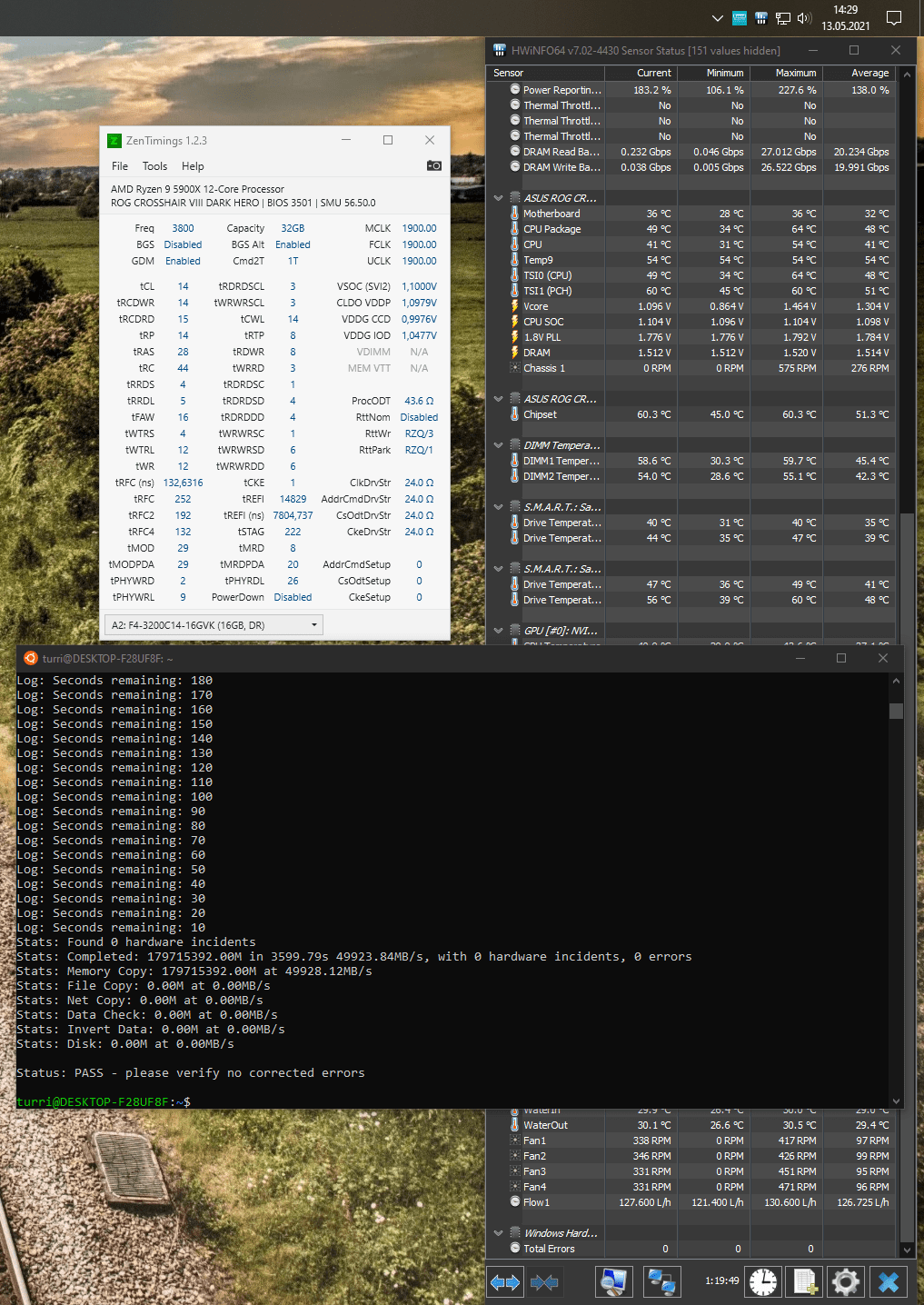
Task: Click the HWiNFO64 title bar app icon
Action: pyautogui.click(x=499, y=50)
